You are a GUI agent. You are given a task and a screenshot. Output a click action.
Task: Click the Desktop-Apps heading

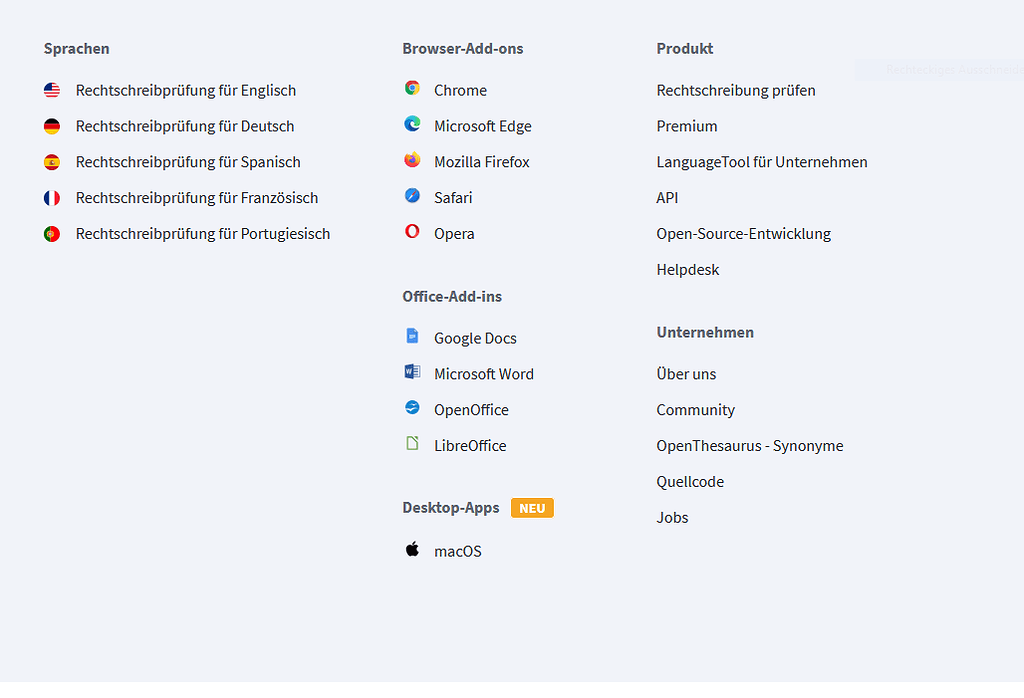[451, 508]
